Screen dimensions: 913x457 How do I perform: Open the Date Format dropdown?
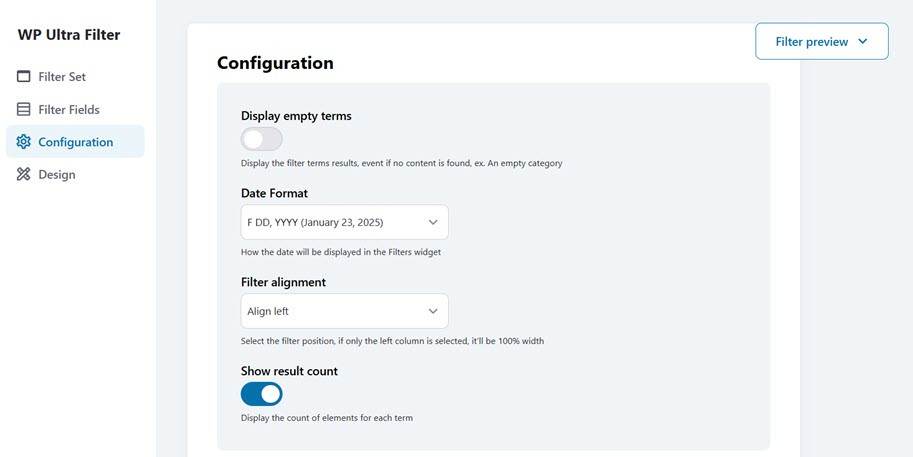(x=344, y=222)
